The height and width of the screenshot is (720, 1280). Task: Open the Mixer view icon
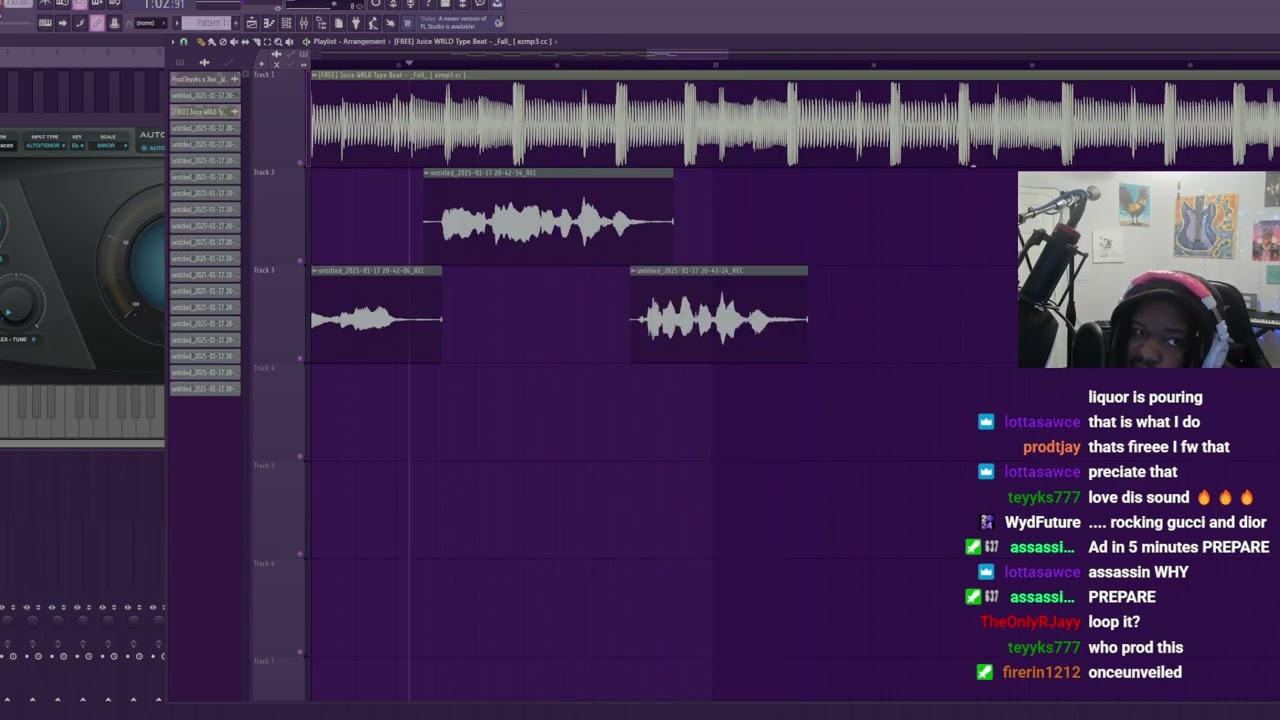[304, 23]
